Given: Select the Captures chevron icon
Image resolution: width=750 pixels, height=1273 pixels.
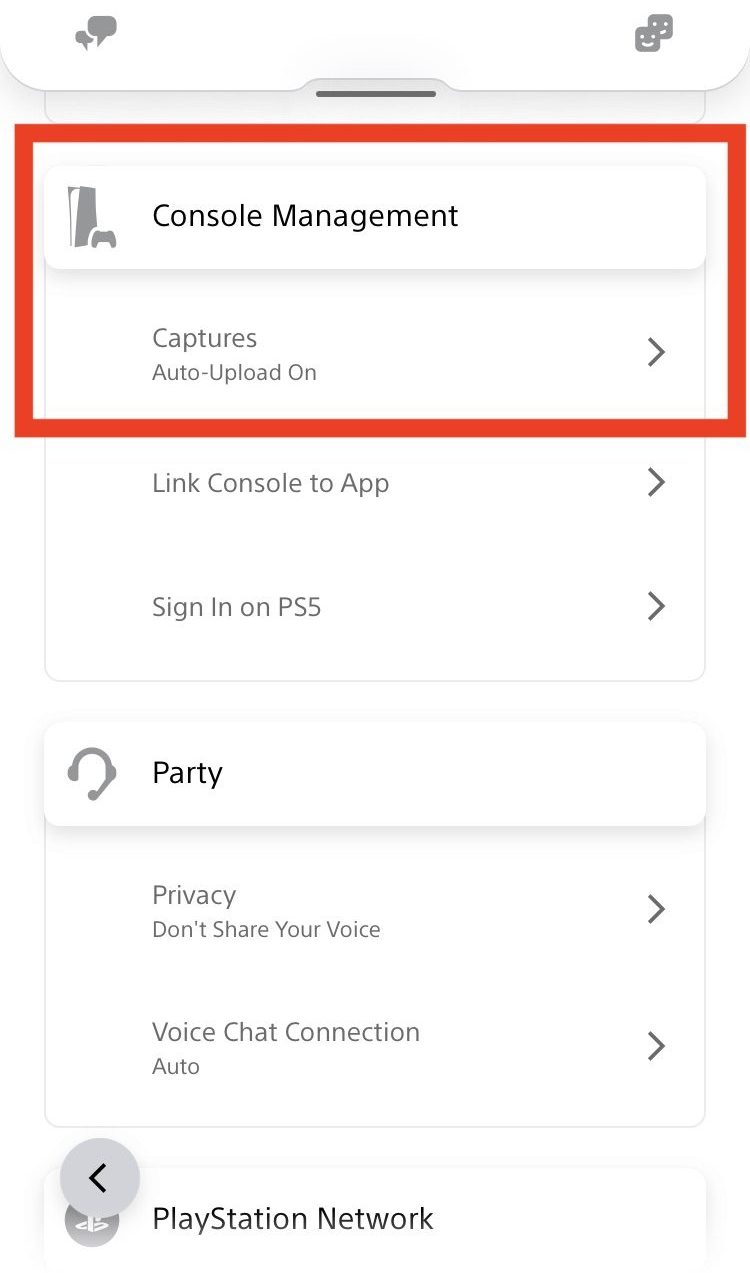Looking at the screenshot, I should coord(656,352).
